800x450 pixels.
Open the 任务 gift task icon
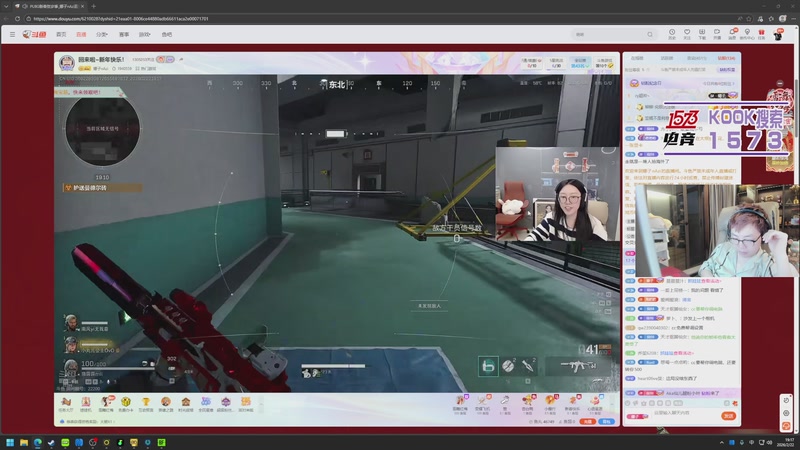tap(762, 34)
